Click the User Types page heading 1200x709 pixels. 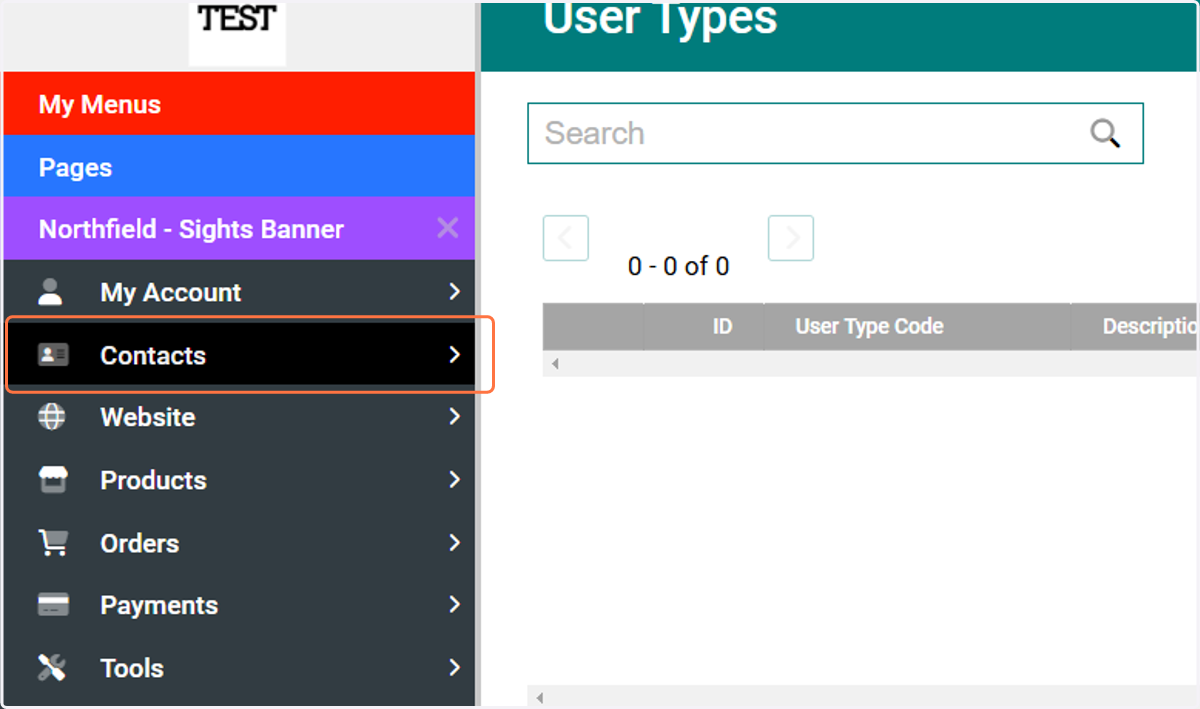point(660,20)
